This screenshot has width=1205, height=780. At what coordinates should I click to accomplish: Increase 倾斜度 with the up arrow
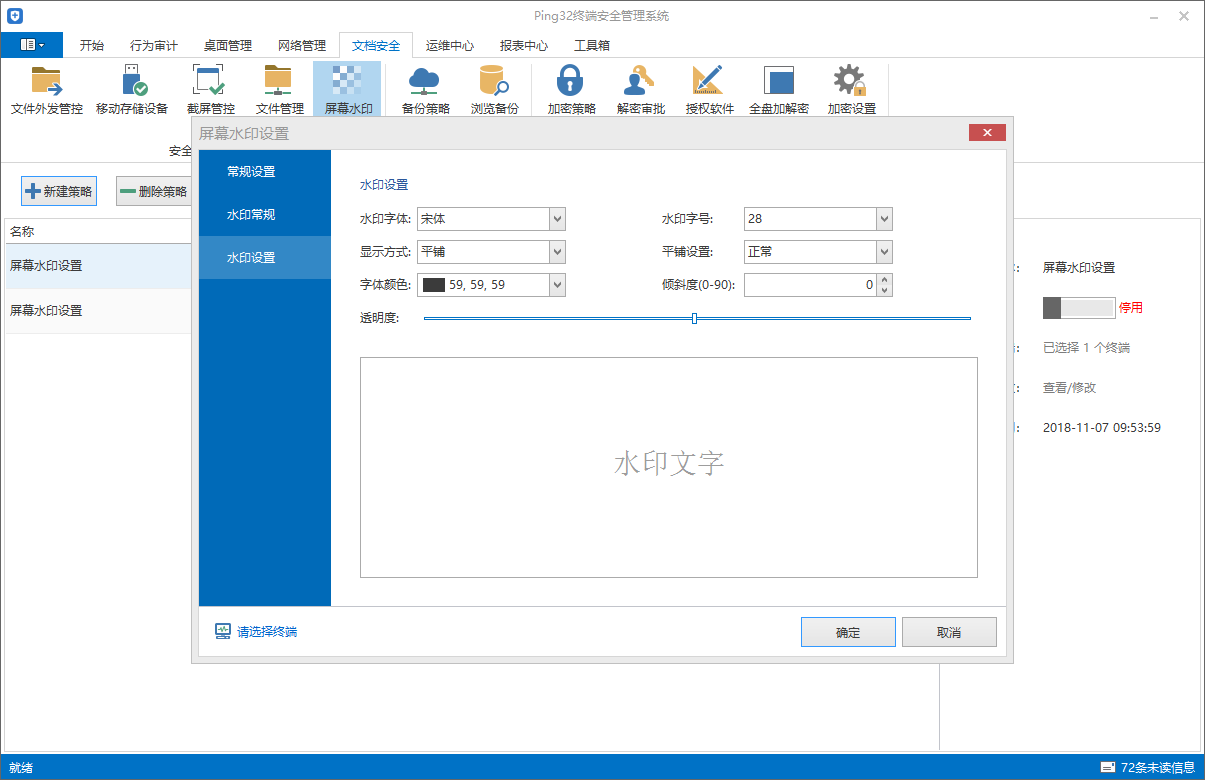pos(884,280)
